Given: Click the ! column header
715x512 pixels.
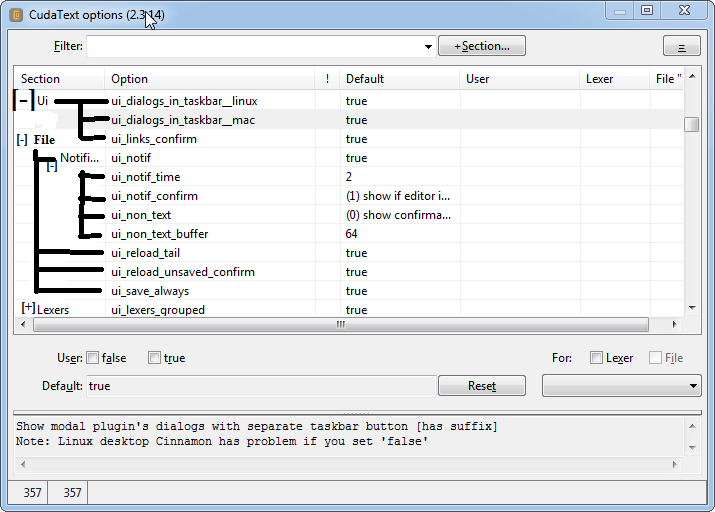Looking at the screenshot, I should coord(327,78).
